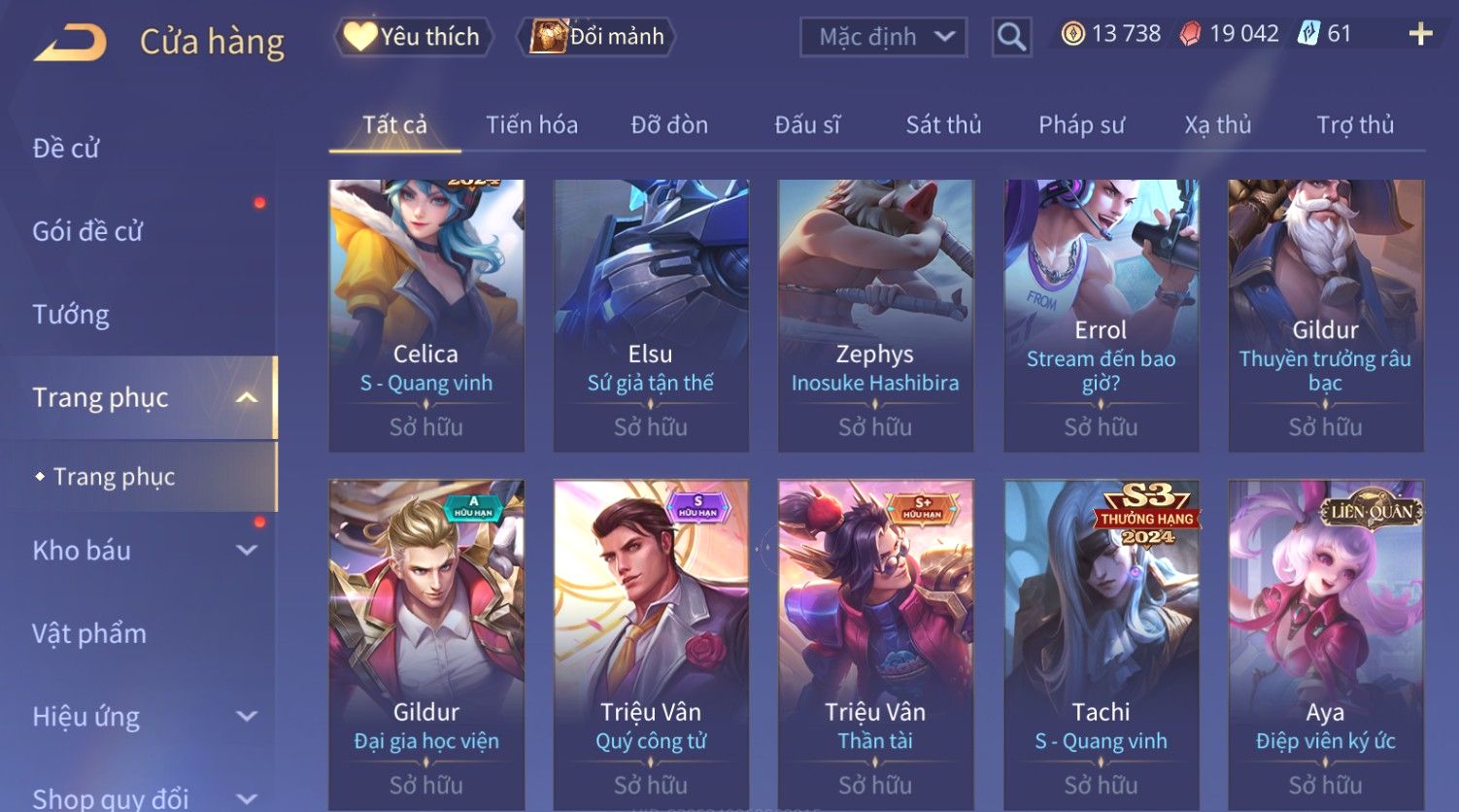Open the Aya Điệp viên ký ức skin
The width and height of the screenshot is (1459, 812).
[x=1325, y=645]
